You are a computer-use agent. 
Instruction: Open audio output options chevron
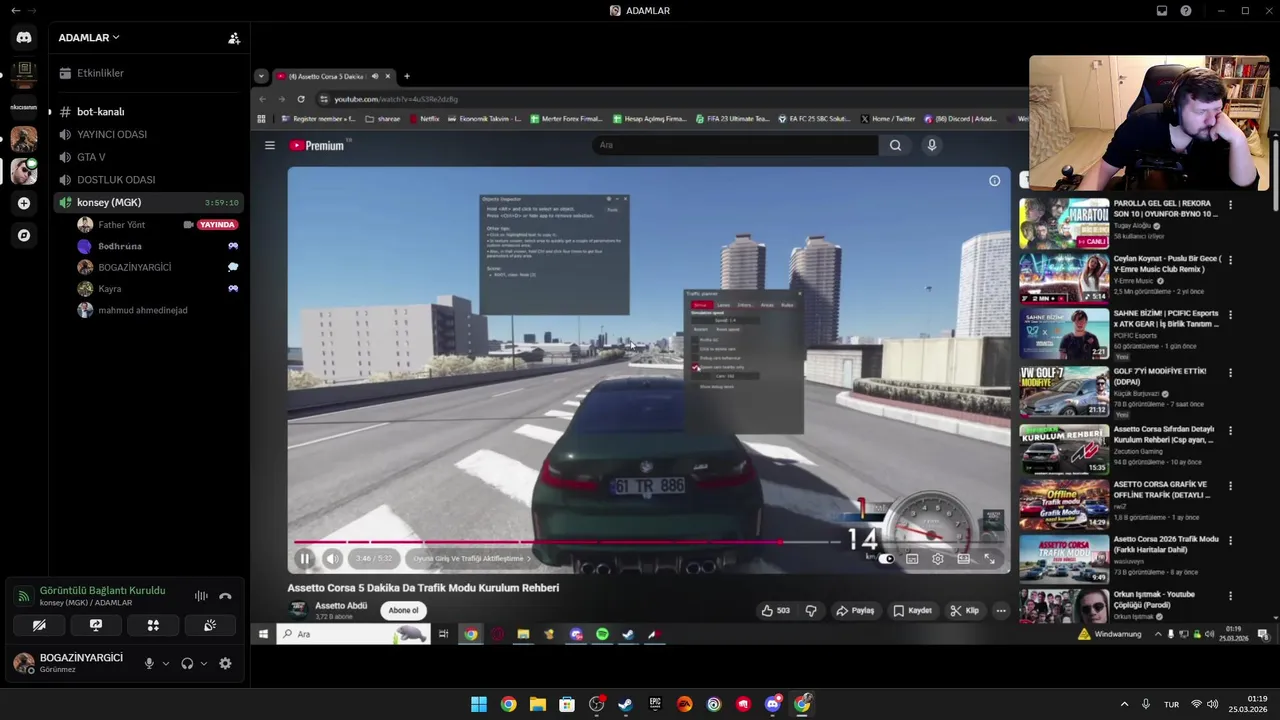[x=204, y=663]
